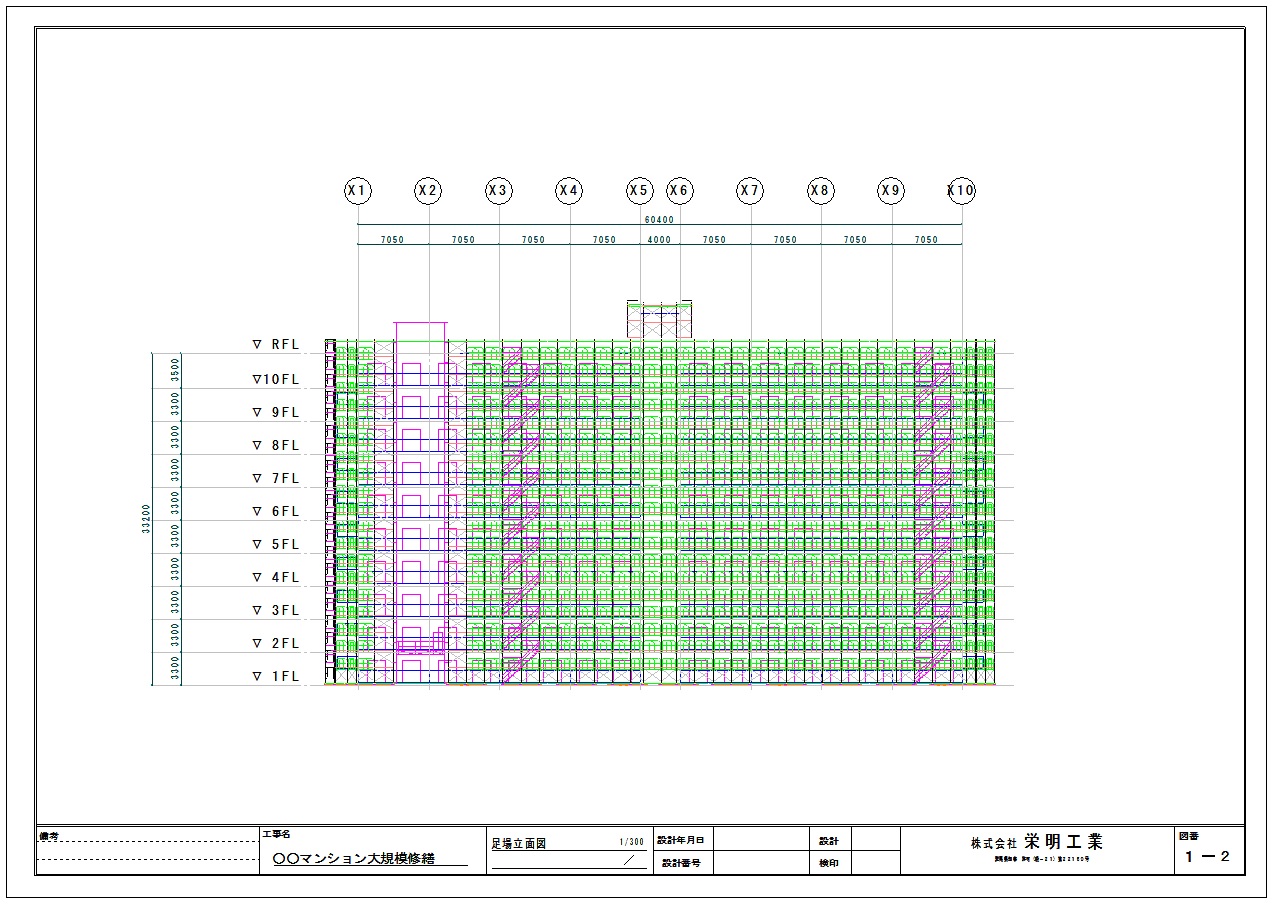Pick the X5 grid axis circle

pos(640,190)
